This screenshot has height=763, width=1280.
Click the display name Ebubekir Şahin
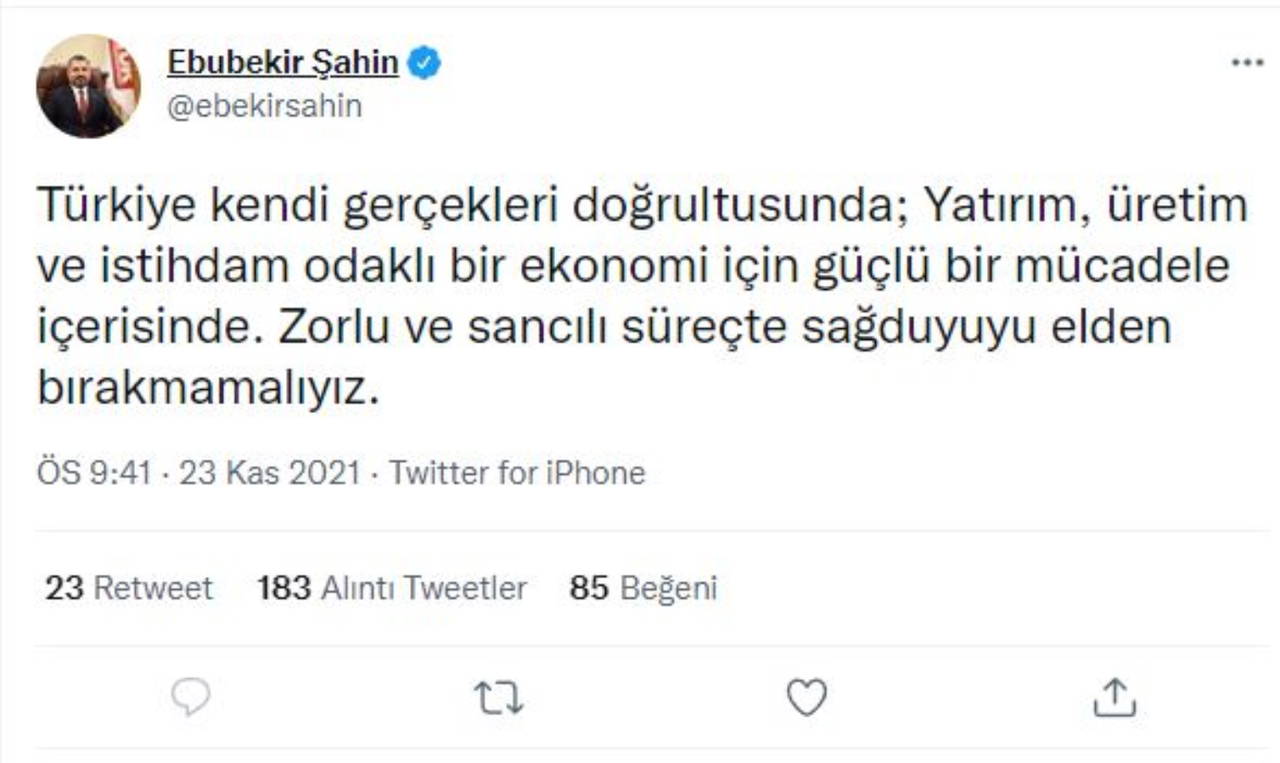tap(283, 64)
